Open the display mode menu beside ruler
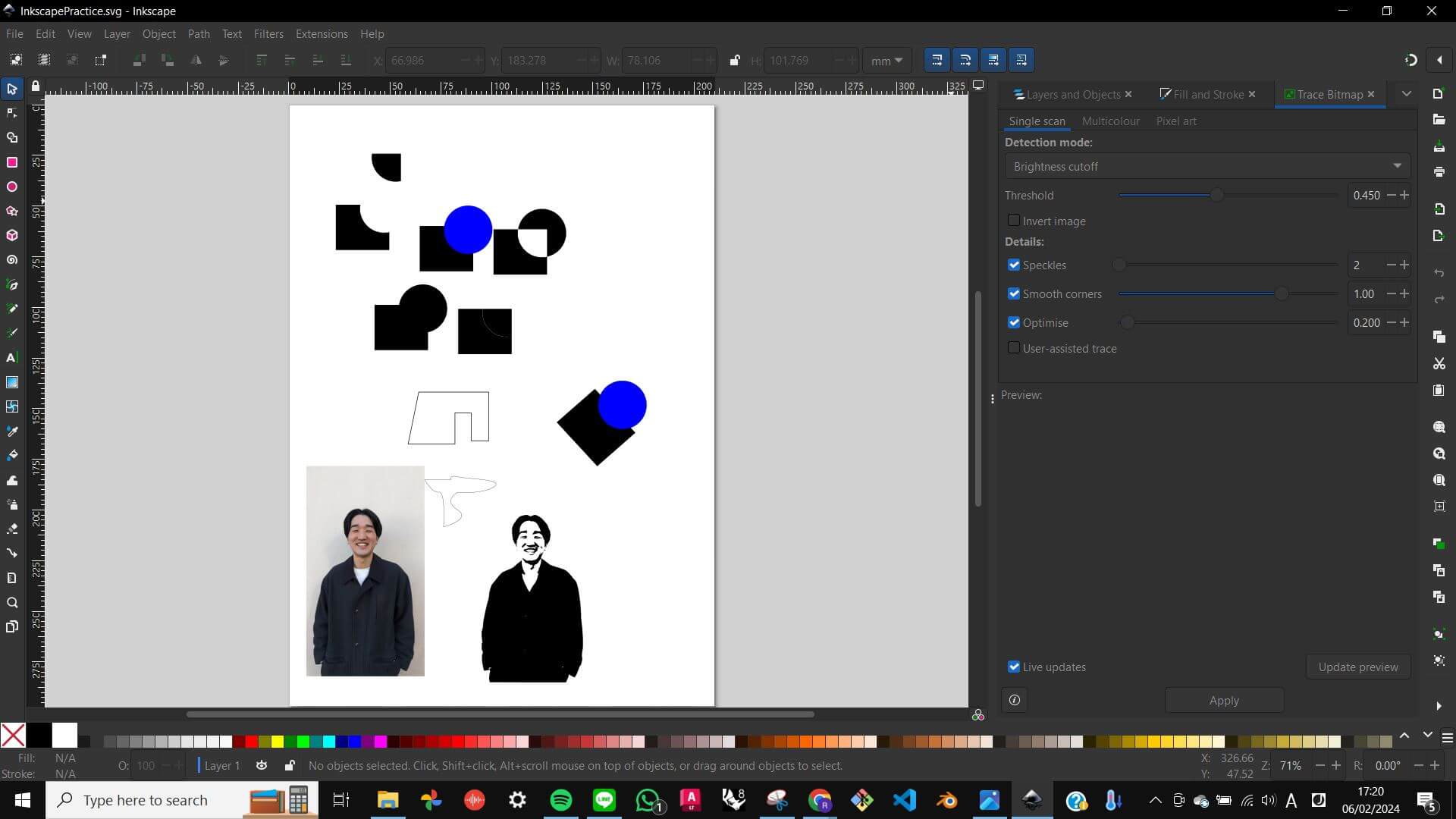This screenshot has width=1456, height=819. click(x=978, y=86)
